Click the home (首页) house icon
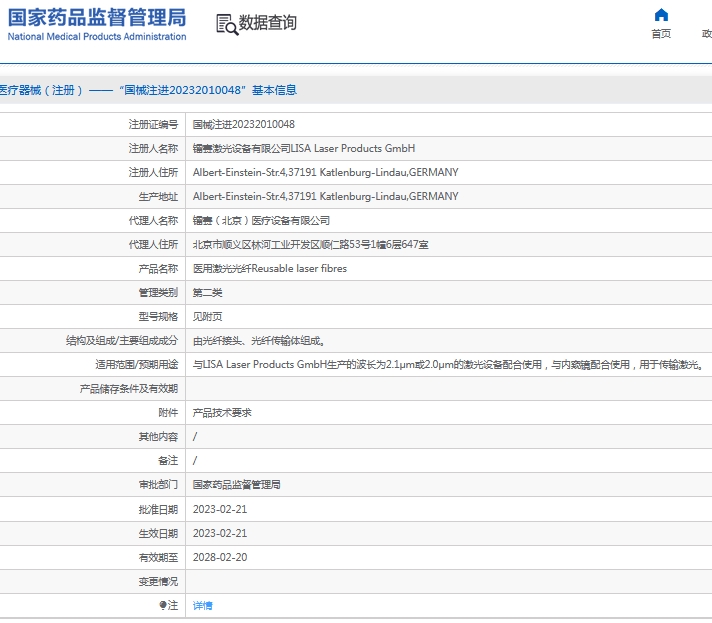This screenshot has height=623, width=712. click(661, 15)
